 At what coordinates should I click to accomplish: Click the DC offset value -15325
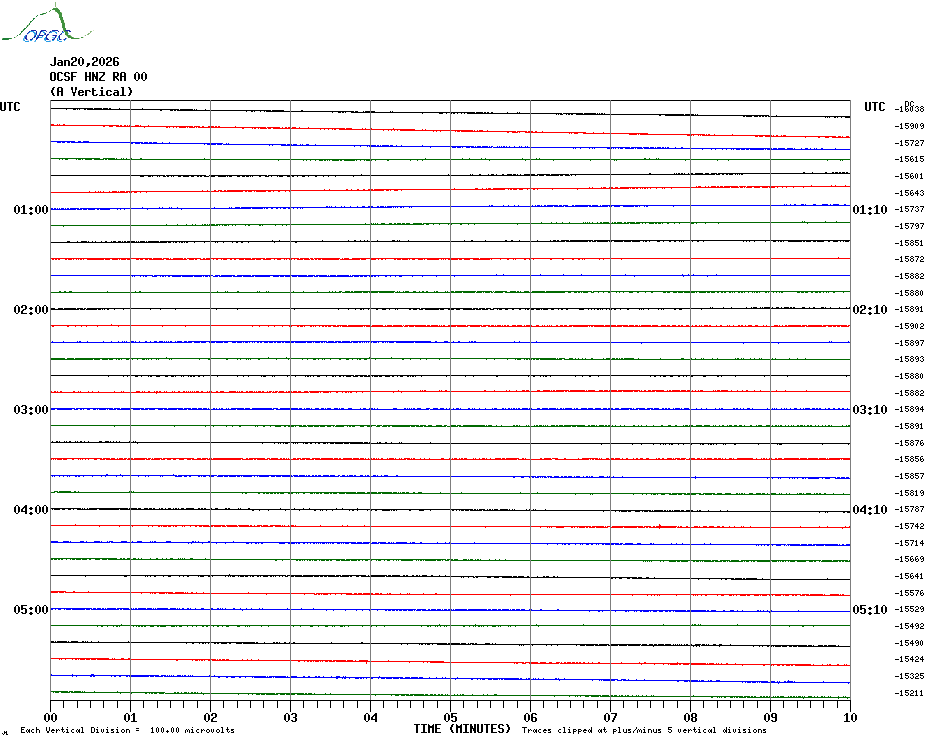(909, 676)
